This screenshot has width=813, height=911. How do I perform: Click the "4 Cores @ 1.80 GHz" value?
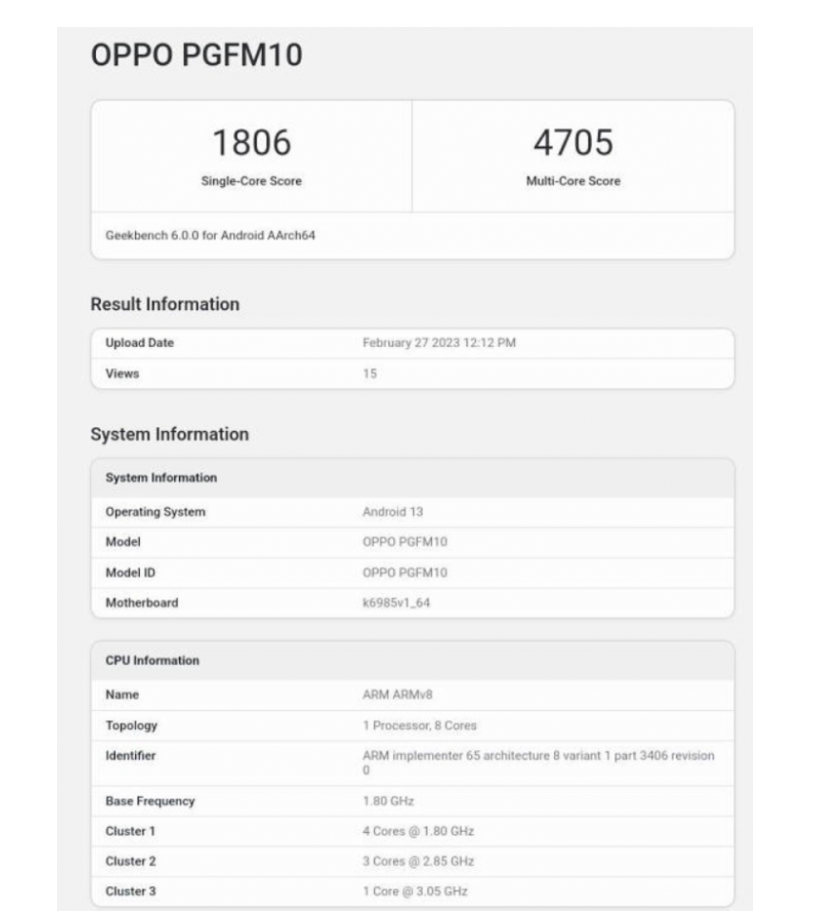point(418,831)
